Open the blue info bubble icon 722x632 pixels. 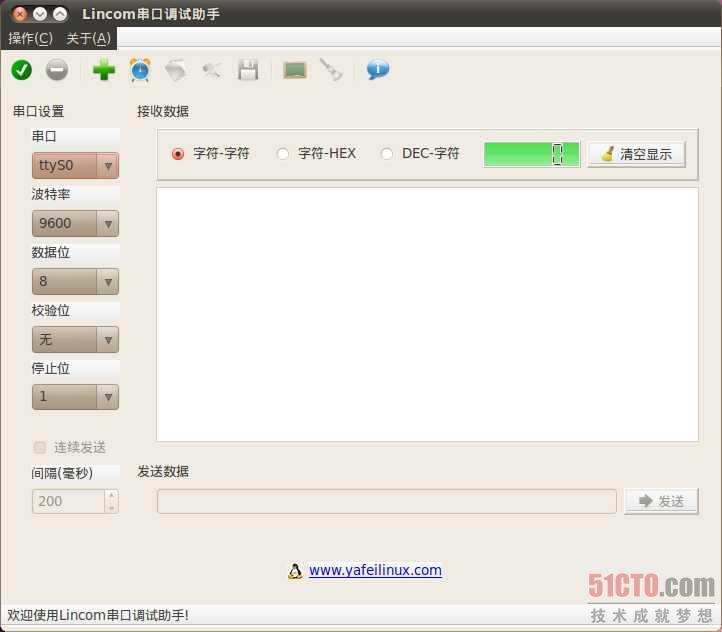tap(378, 70)
